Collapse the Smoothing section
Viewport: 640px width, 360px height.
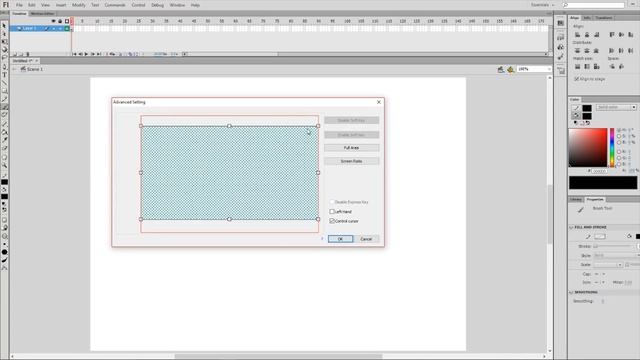coord(571,292)
